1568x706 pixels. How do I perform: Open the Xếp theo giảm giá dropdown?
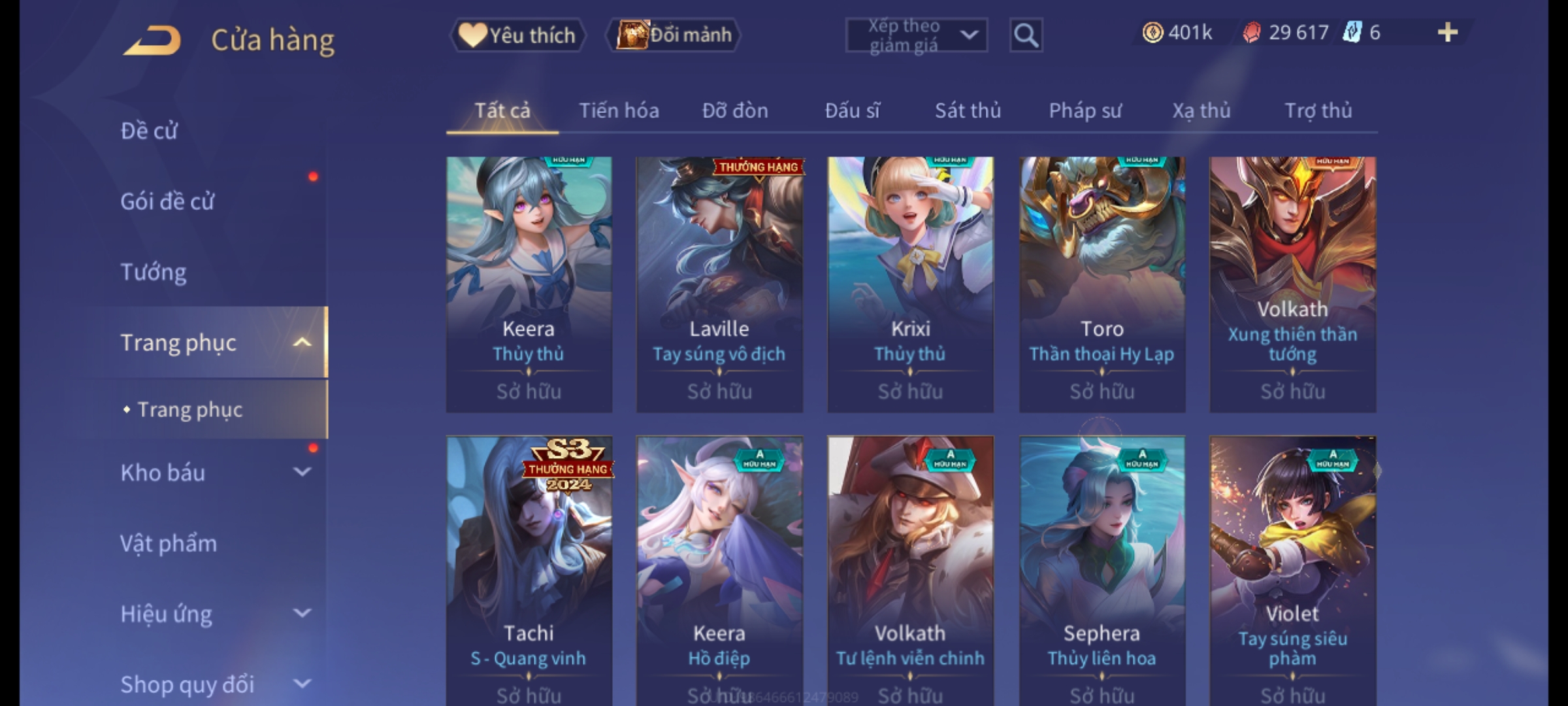click(x=916, y=35)
